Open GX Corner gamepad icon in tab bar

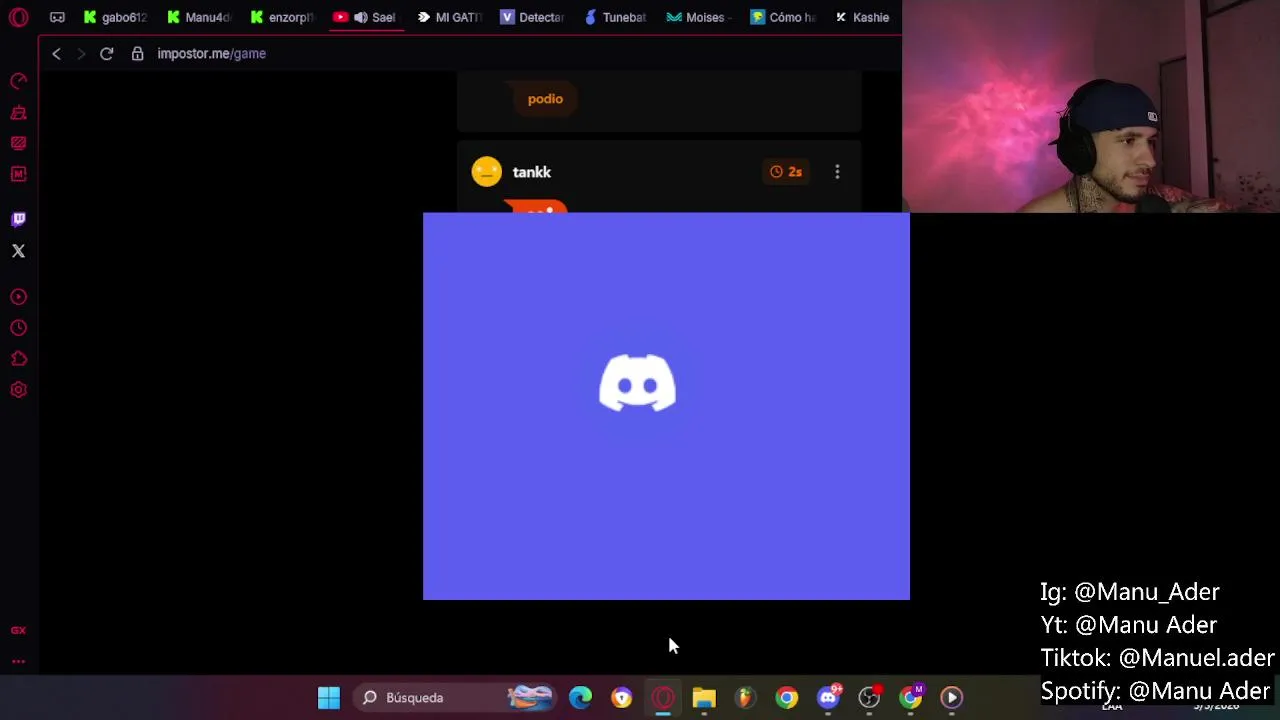[57, 17]
